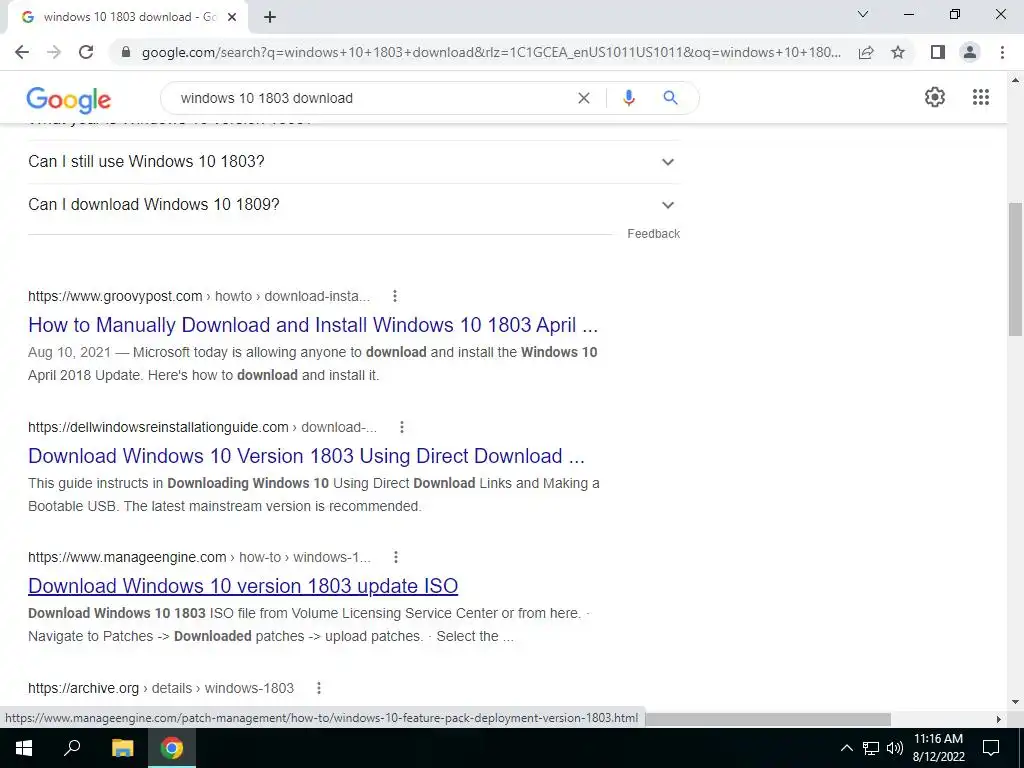Click the manageengine.com URL breadcrumb
Viewport: 1024px width, 768px height.
click(x=199, y=557)
